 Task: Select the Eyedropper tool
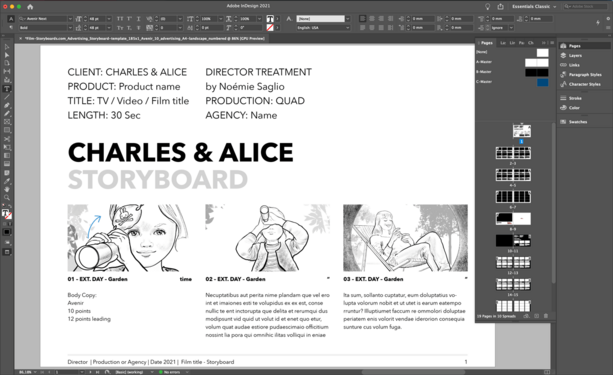tap(7, 181)
